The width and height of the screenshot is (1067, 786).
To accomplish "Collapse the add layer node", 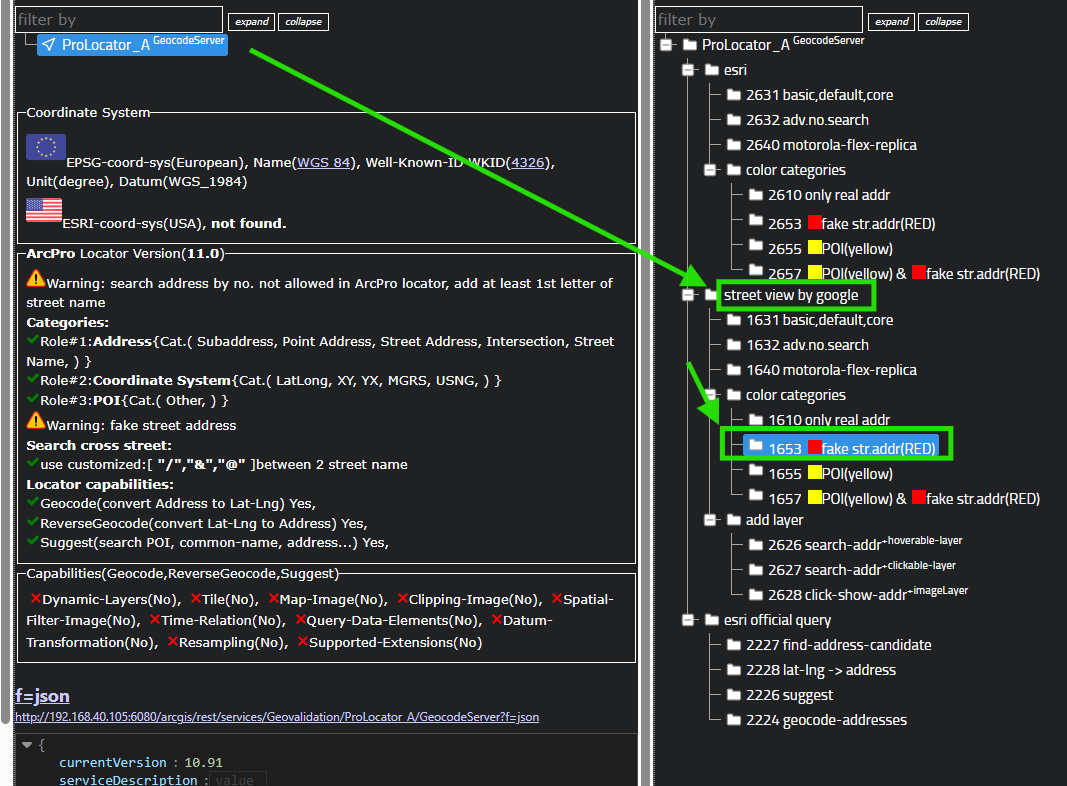I will 709,520.
